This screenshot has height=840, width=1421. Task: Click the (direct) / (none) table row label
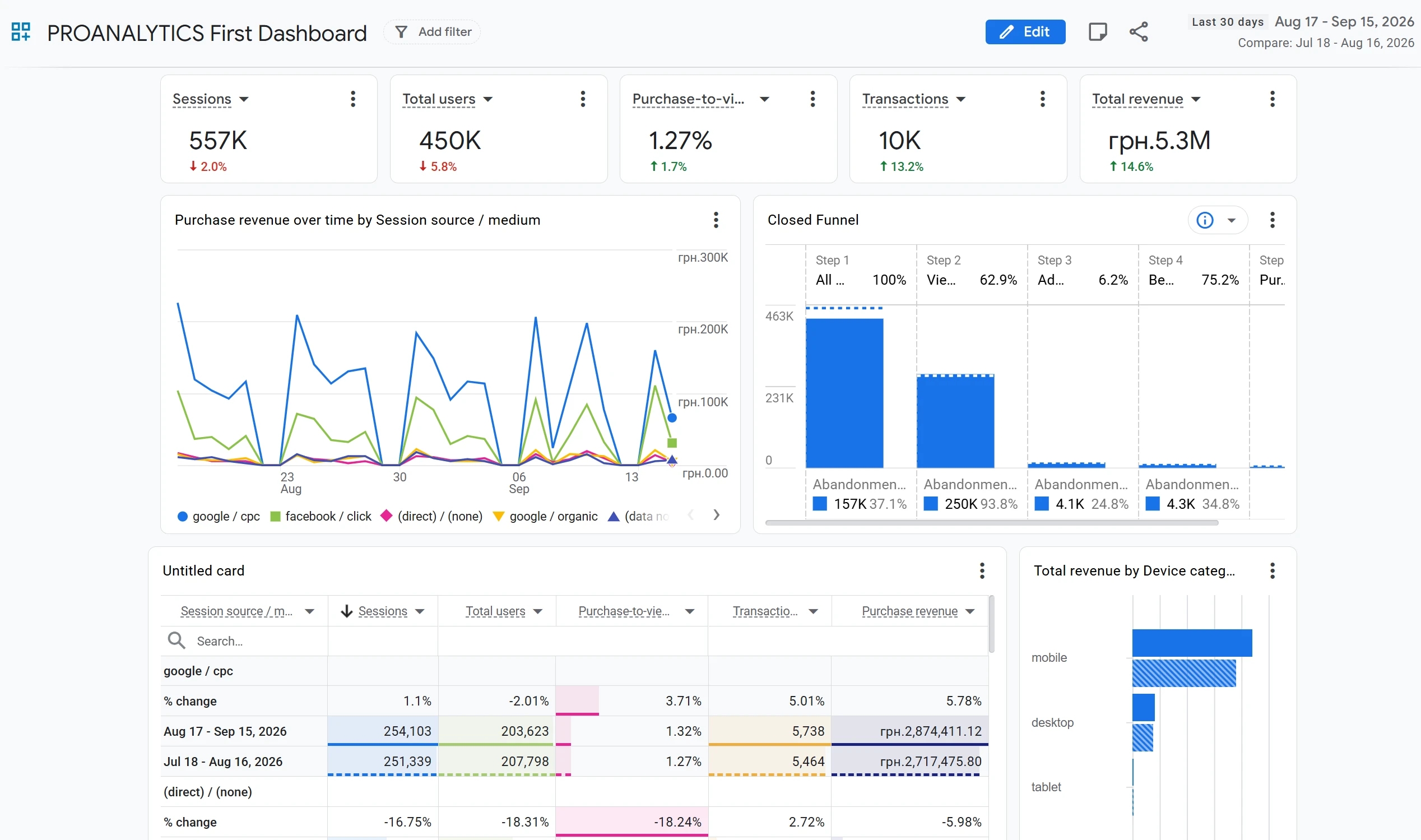pyautogui.click(x=208, y=792)
